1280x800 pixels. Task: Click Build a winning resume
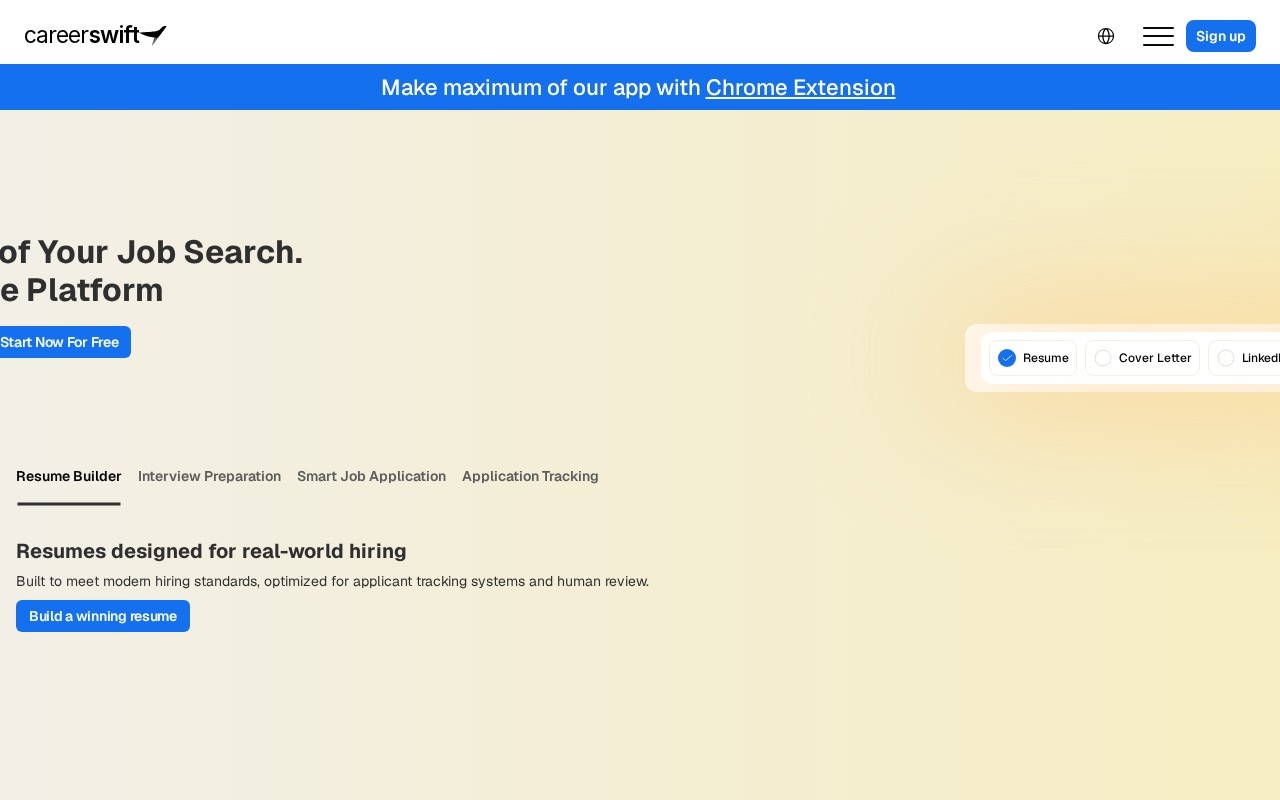[103, 616]
